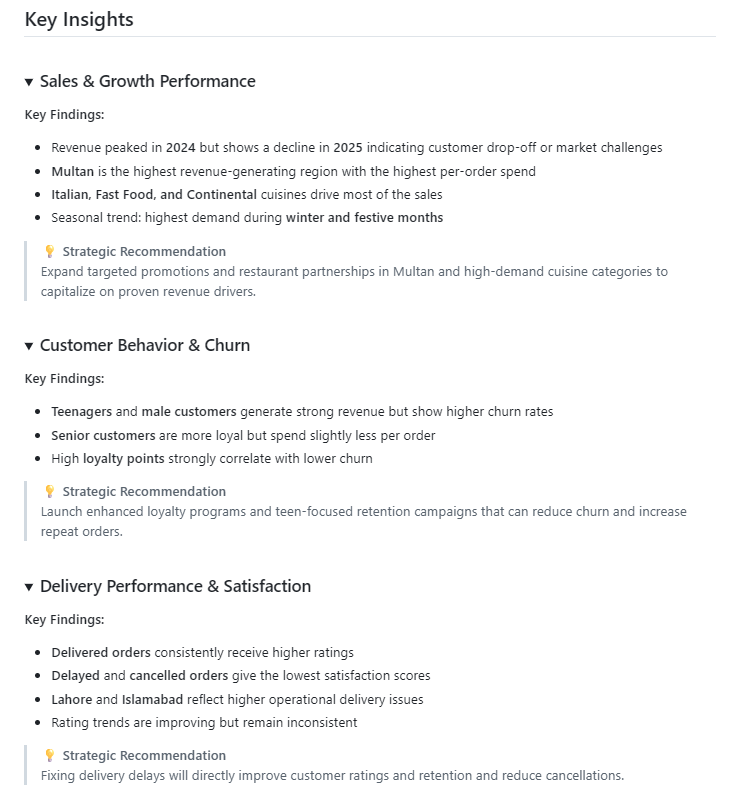Screen dimensions: 732x790
Task: Collapse the Customer Behavior & Churn section
Action: (29, 346)
